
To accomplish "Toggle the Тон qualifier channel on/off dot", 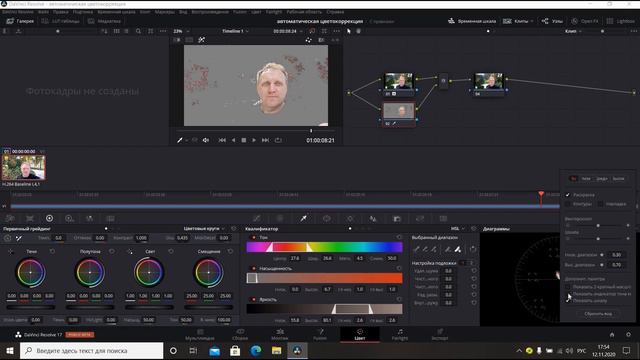I will 253,237.
